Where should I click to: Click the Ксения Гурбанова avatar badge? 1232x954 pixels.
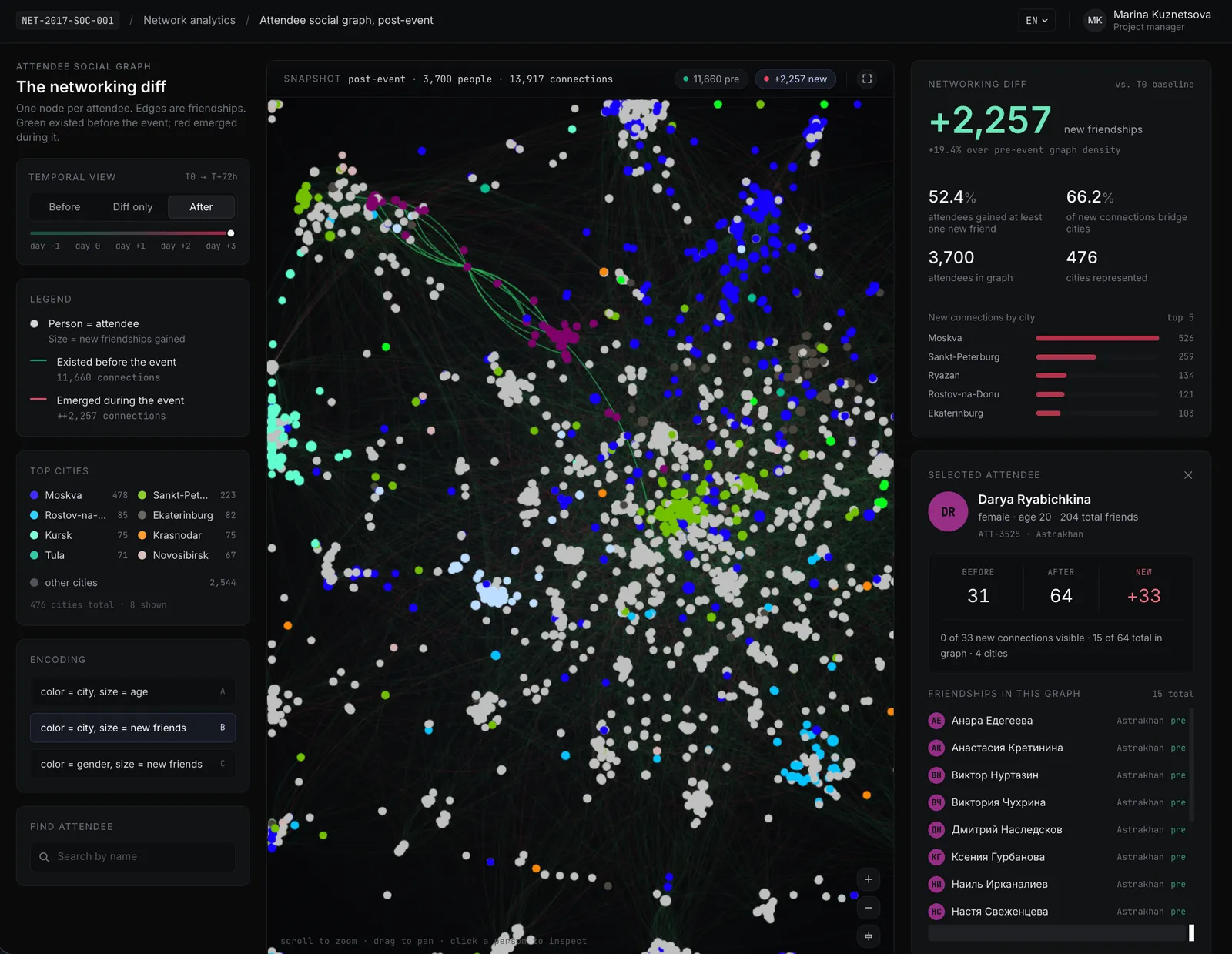point(936,857)
